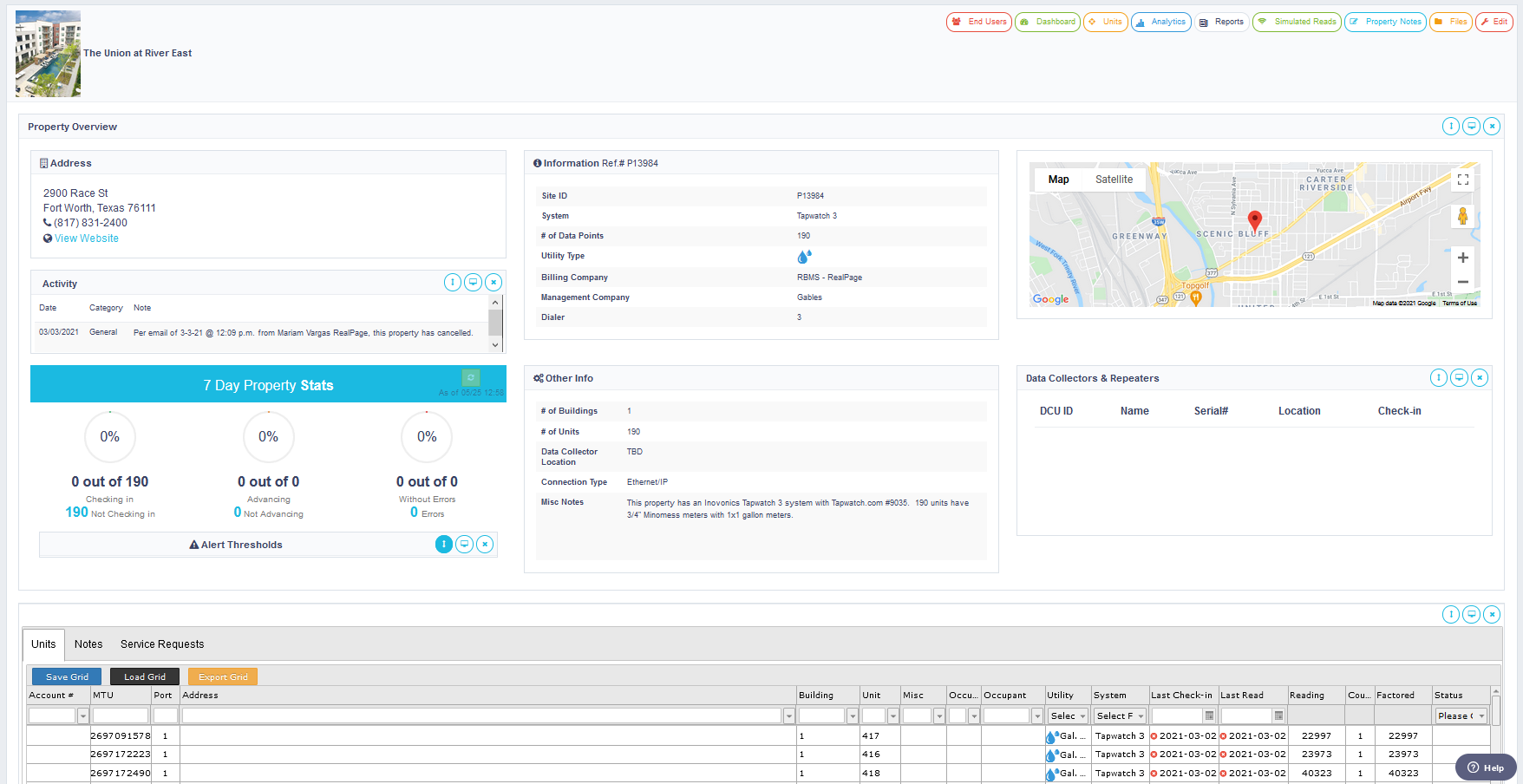Refresh the 7 Day Property Stats

click(x=470, y=377)
